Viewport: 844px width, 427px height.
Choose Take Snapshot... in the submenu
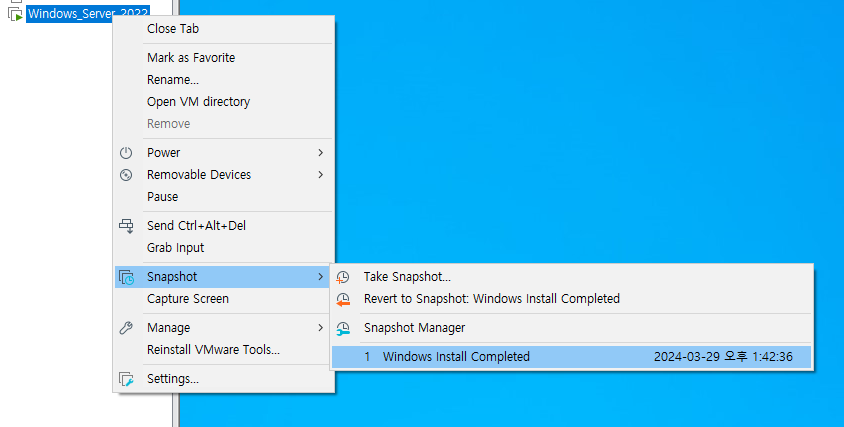(x=572, y=277)
